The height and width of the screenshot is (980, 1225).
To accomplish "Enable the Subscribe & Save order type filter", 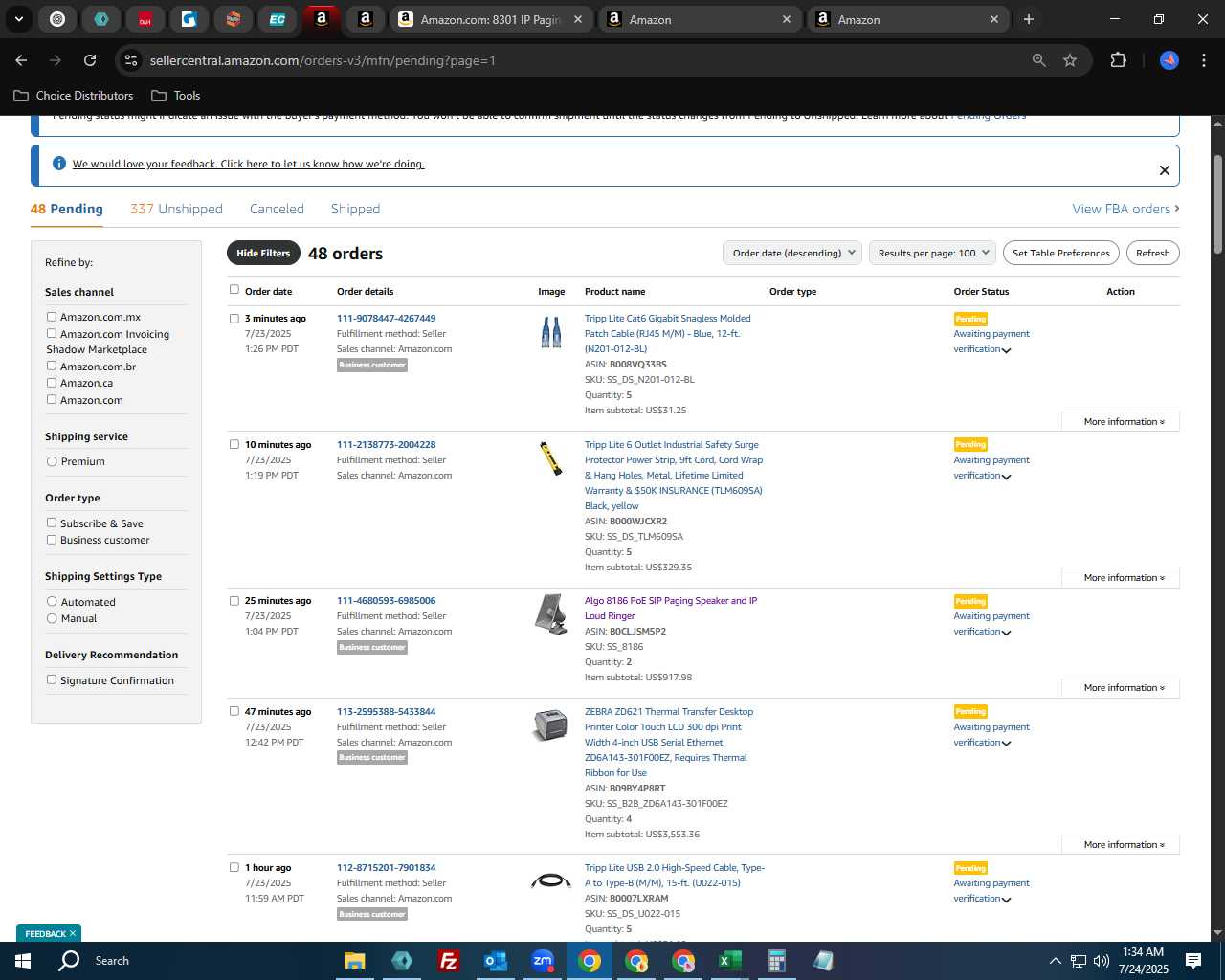I will pos(52,523).
